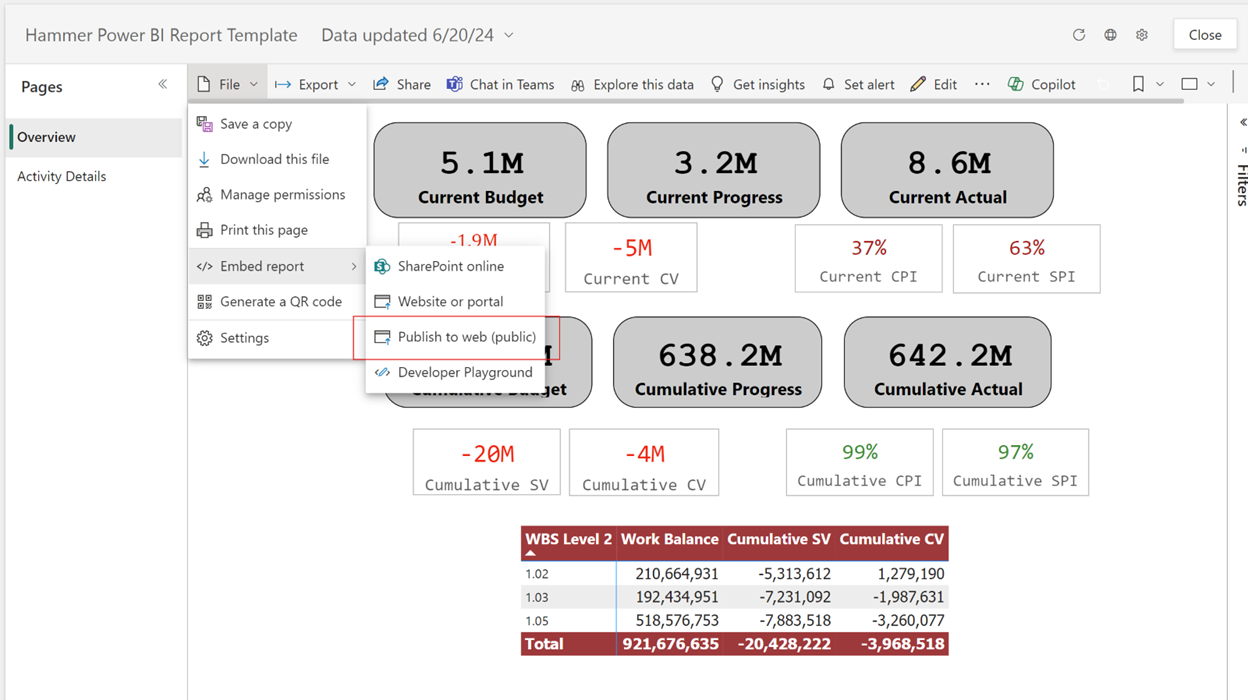Click the refresh icon in header
This screenshot has width=1248, height=700.
tap(1078, 35)
